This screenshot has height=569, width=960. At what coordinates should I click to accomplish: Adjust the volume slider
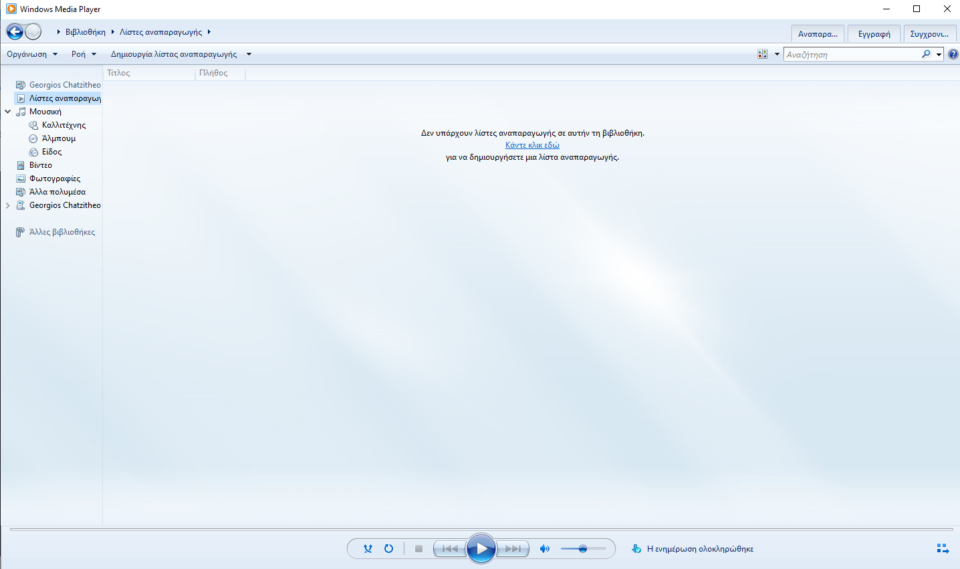(583, 549)
